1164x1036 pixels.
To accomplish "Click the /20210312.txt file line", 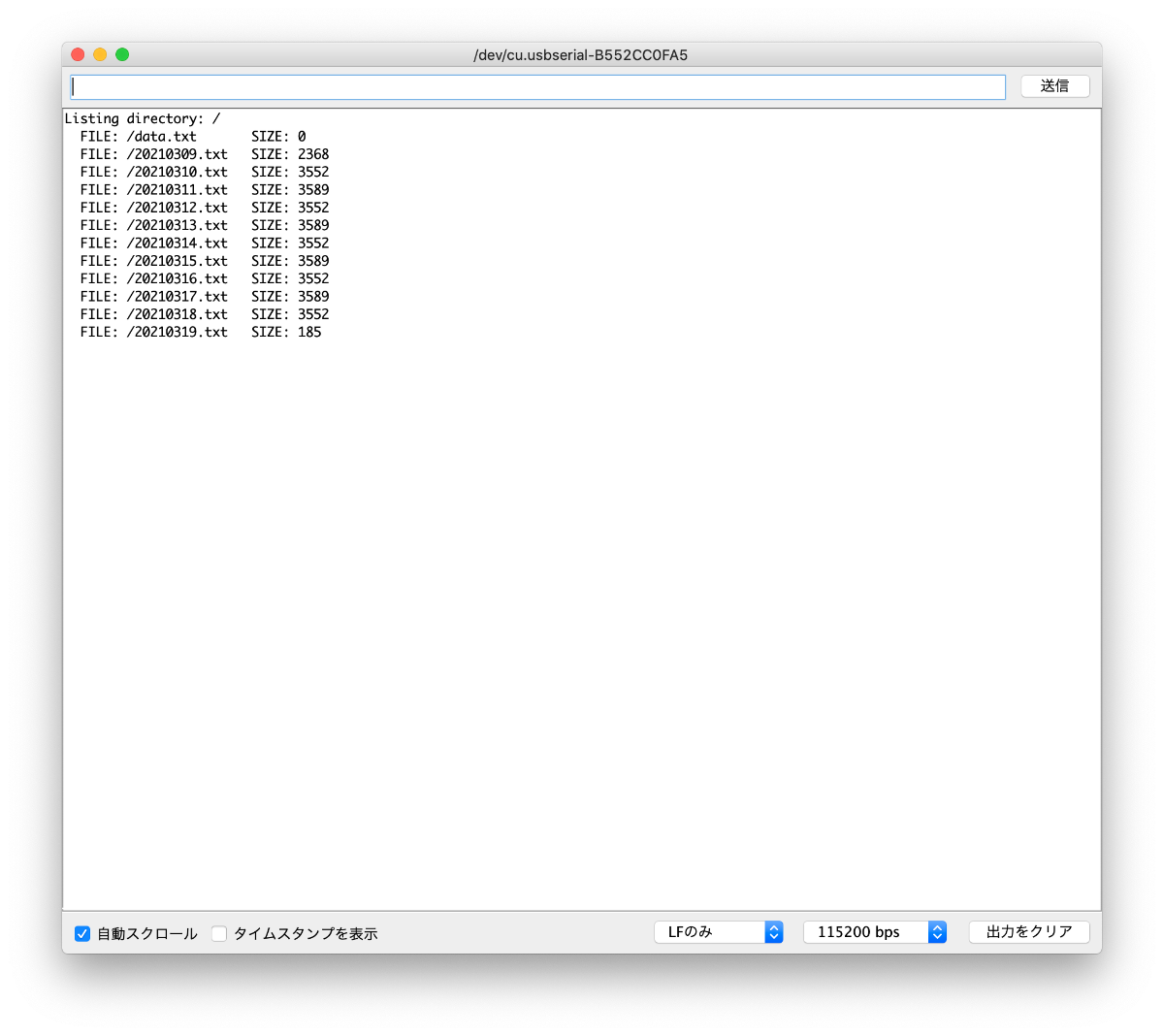I will tap(205, 208).
